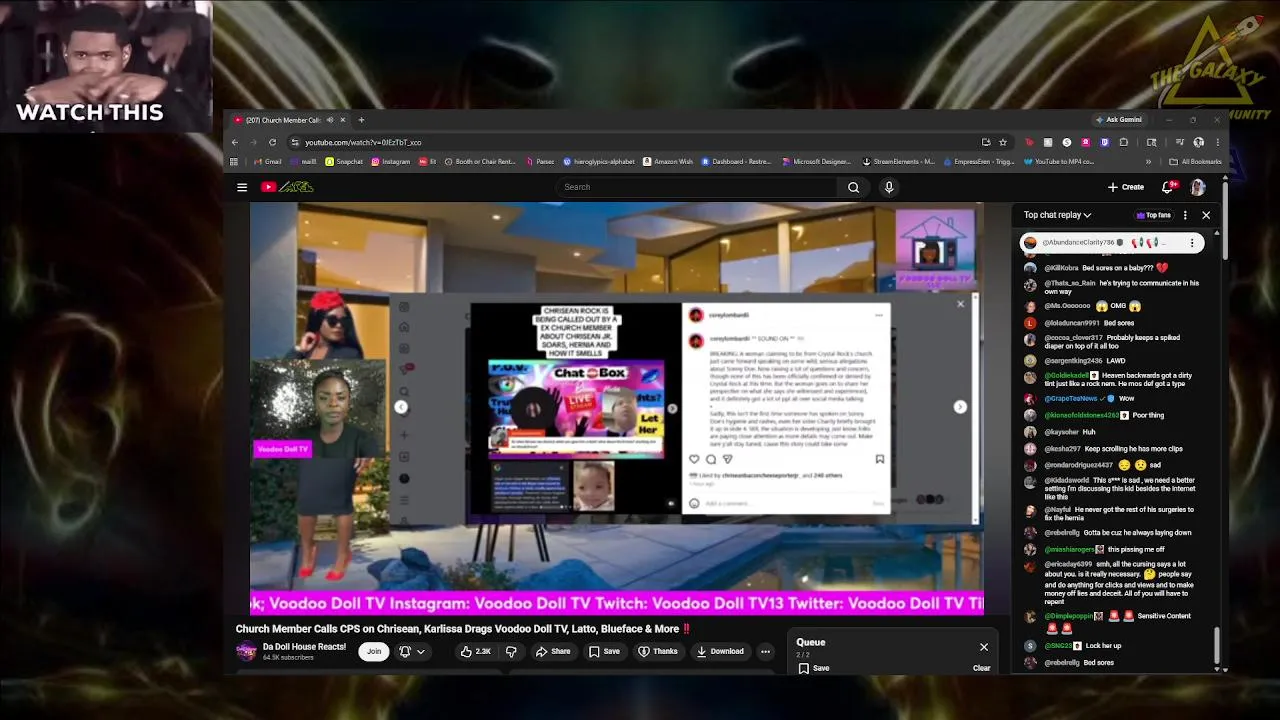Click the chat scrollbar
Image resolution: width=1280 pixels, height=720 pixels.
[1217, 644]
